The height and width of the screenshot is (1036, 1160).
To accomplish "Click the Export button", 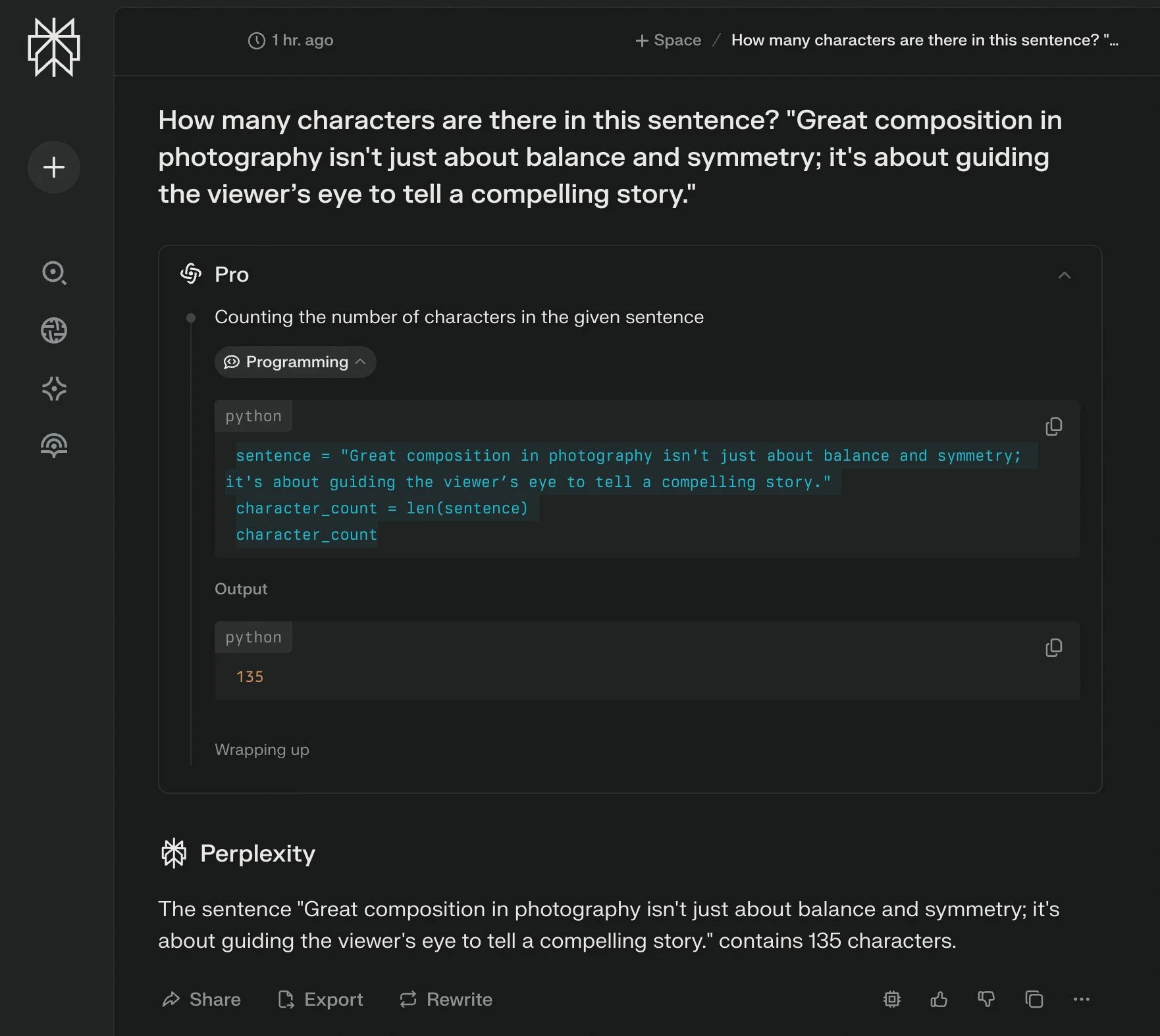I will tap(320, 999).
